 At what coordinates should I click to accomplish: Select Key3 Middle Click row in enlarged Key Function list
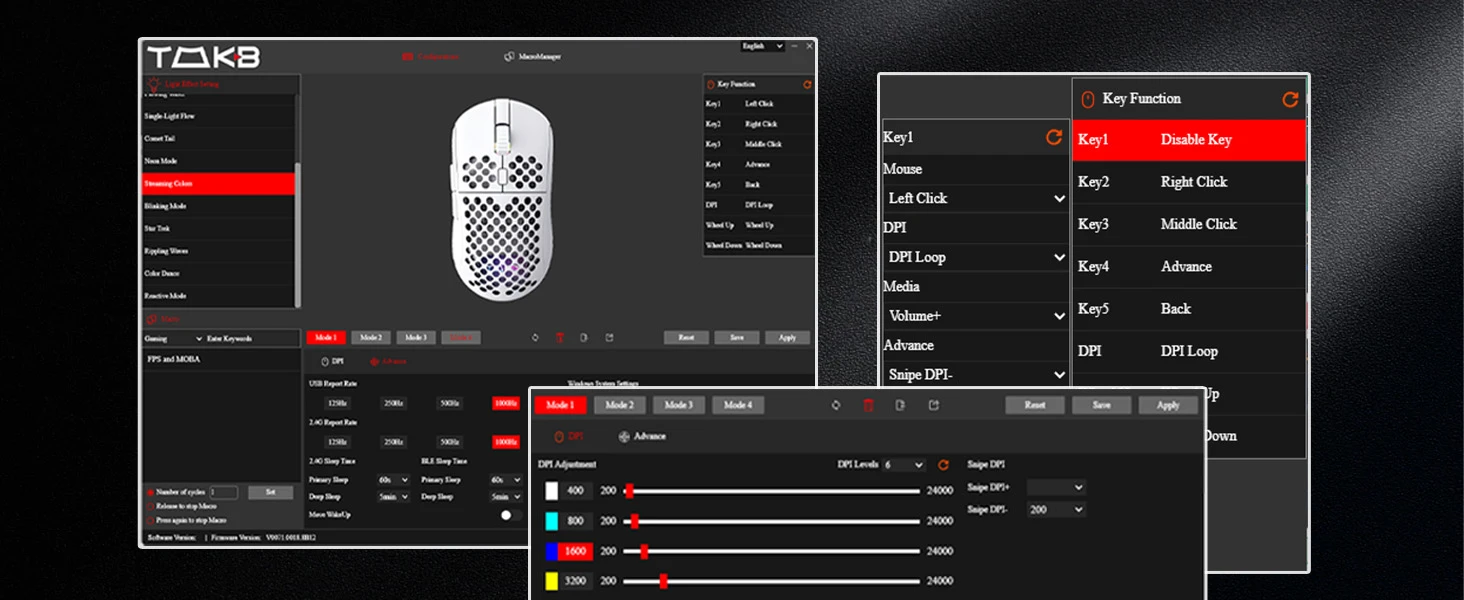(1189, 224)
